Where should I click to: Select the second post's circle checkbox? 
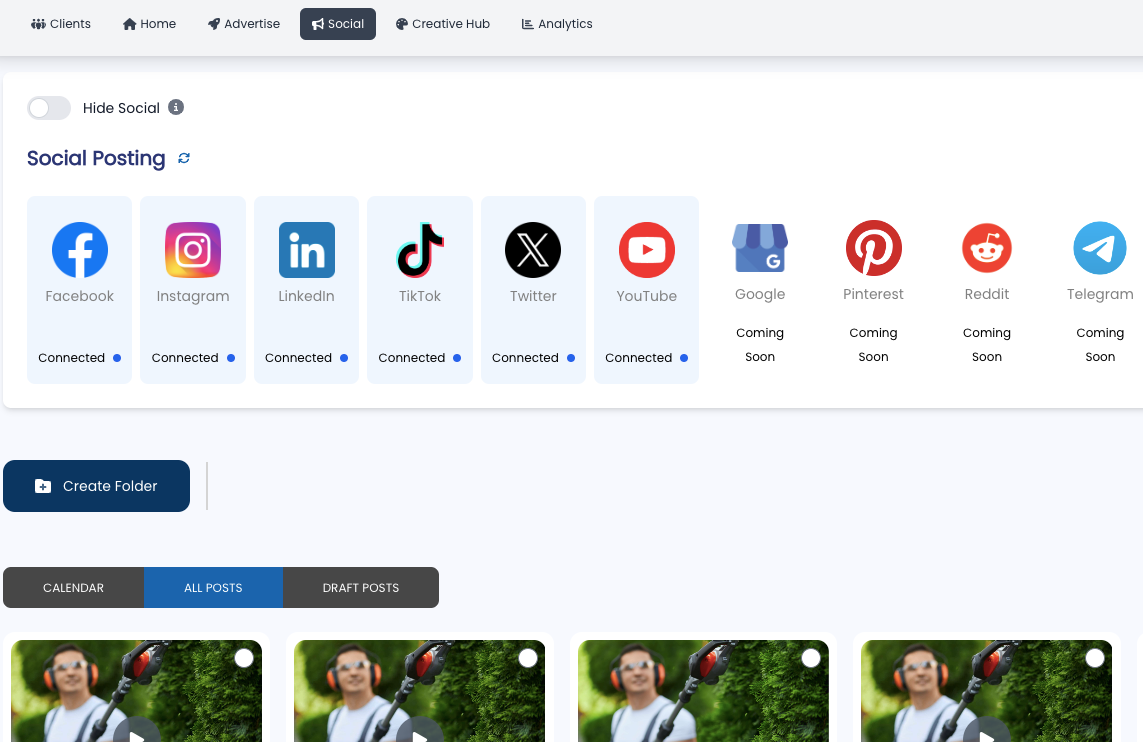[x=528, y=658]
